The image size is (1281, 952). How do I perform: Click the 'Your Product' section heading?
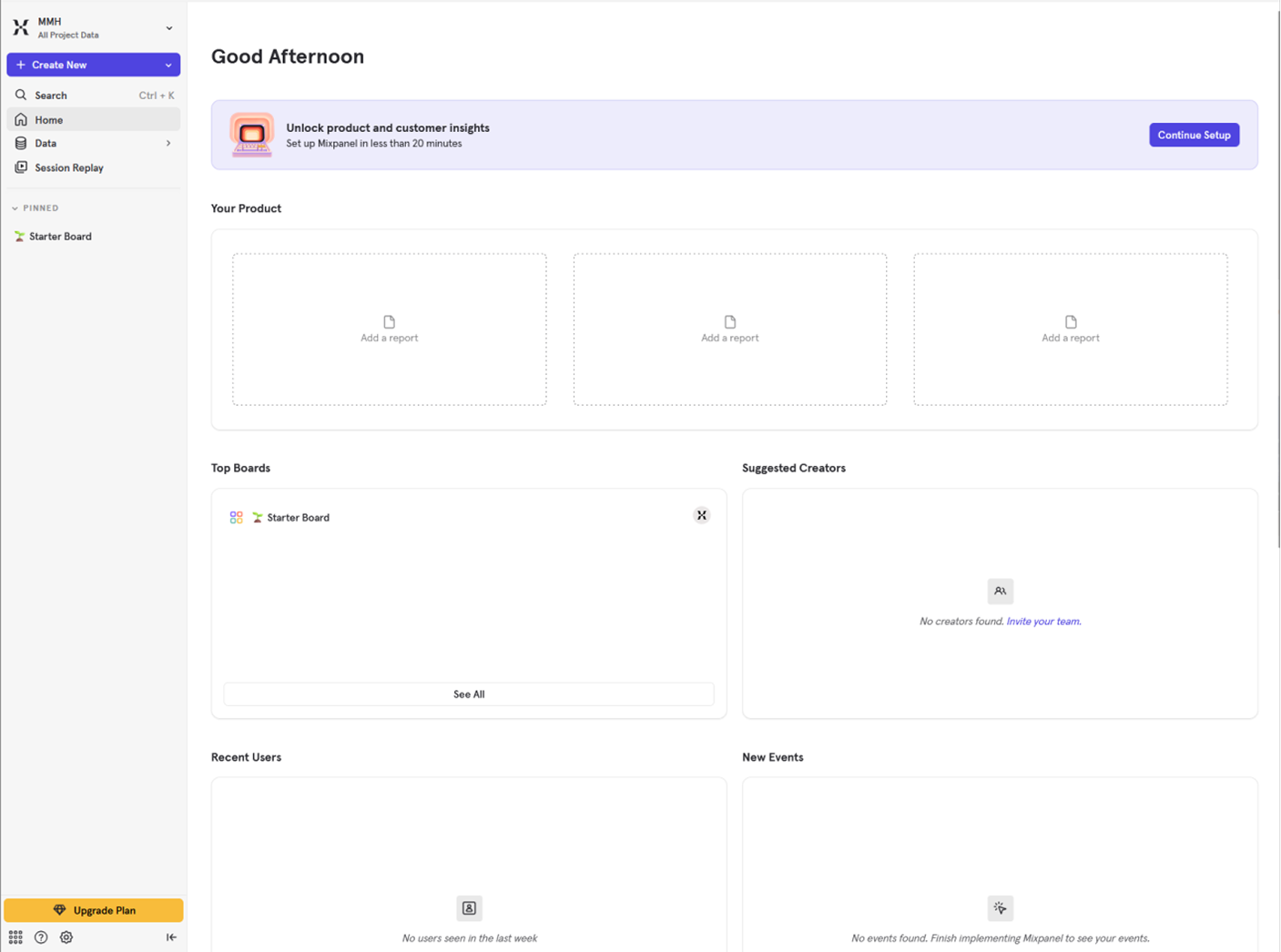(x=246, y=208)
